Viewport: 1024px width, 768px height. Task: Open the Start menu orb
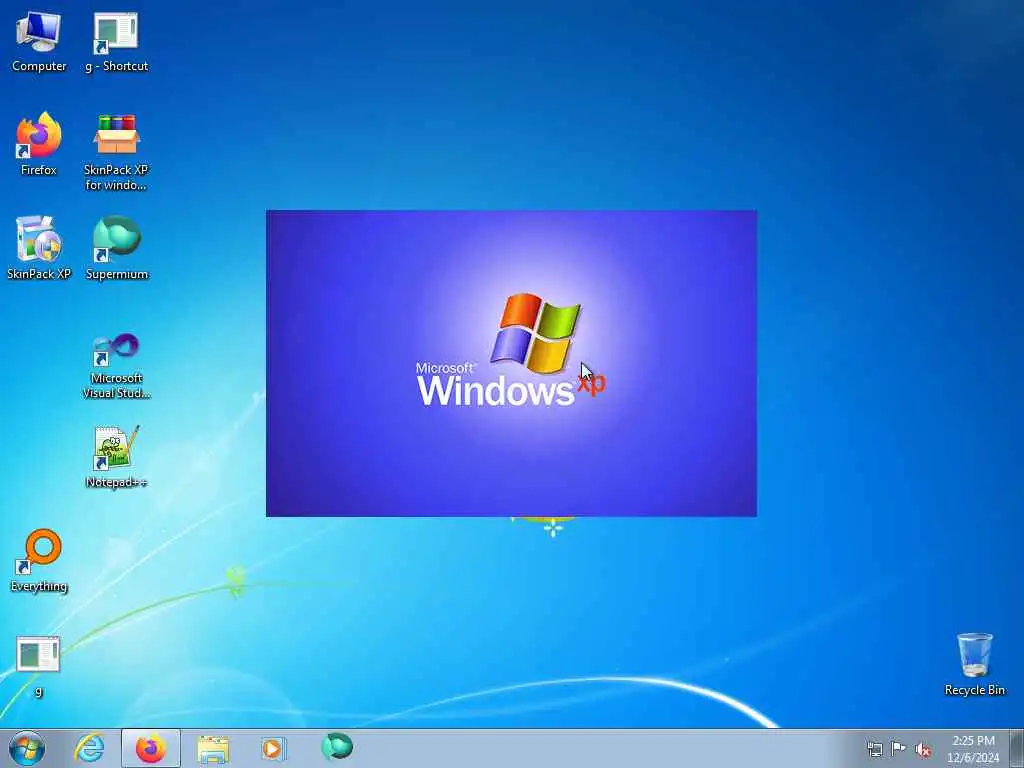point(27,748)
